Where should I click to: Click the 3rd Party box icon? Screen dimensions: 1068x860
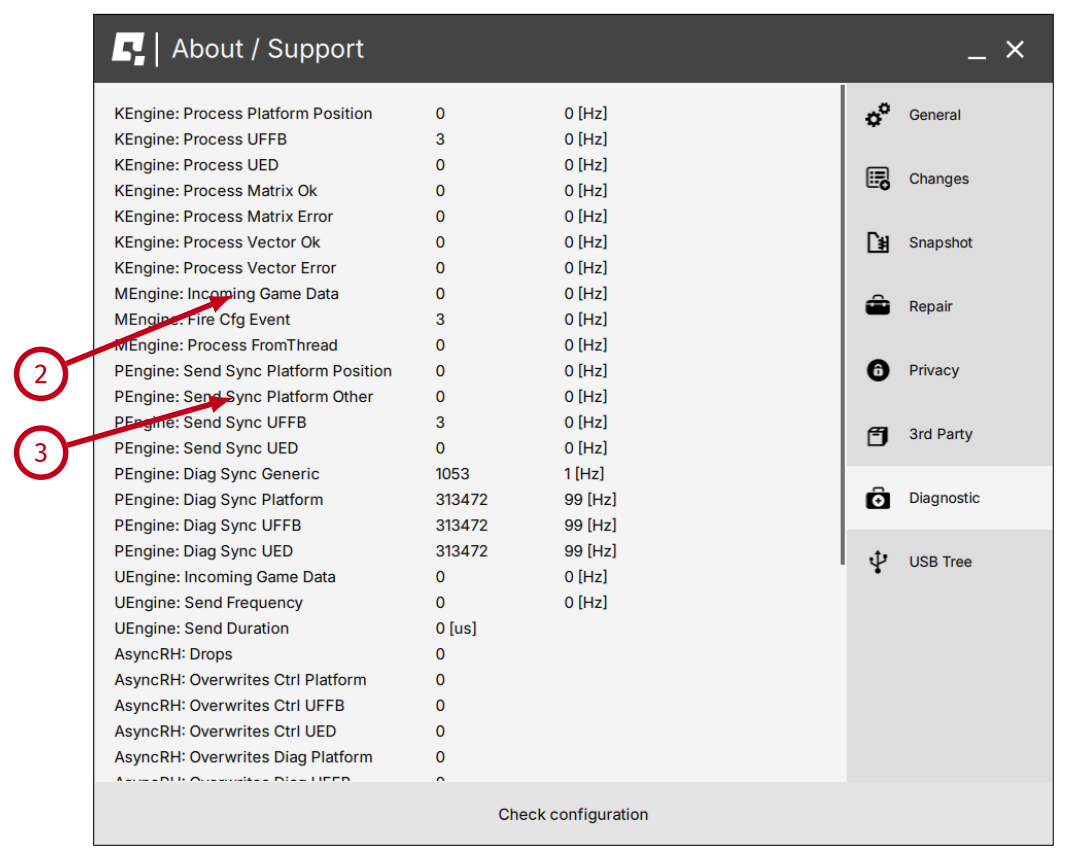click(877, 435)
